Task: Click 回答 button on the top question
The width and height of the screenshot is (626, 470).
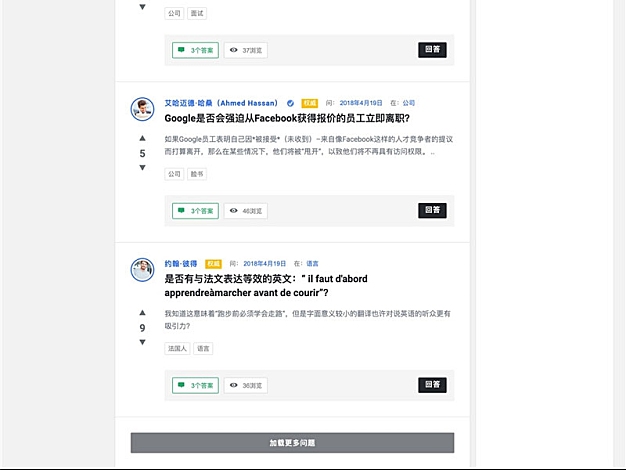Action: (432, 50)
